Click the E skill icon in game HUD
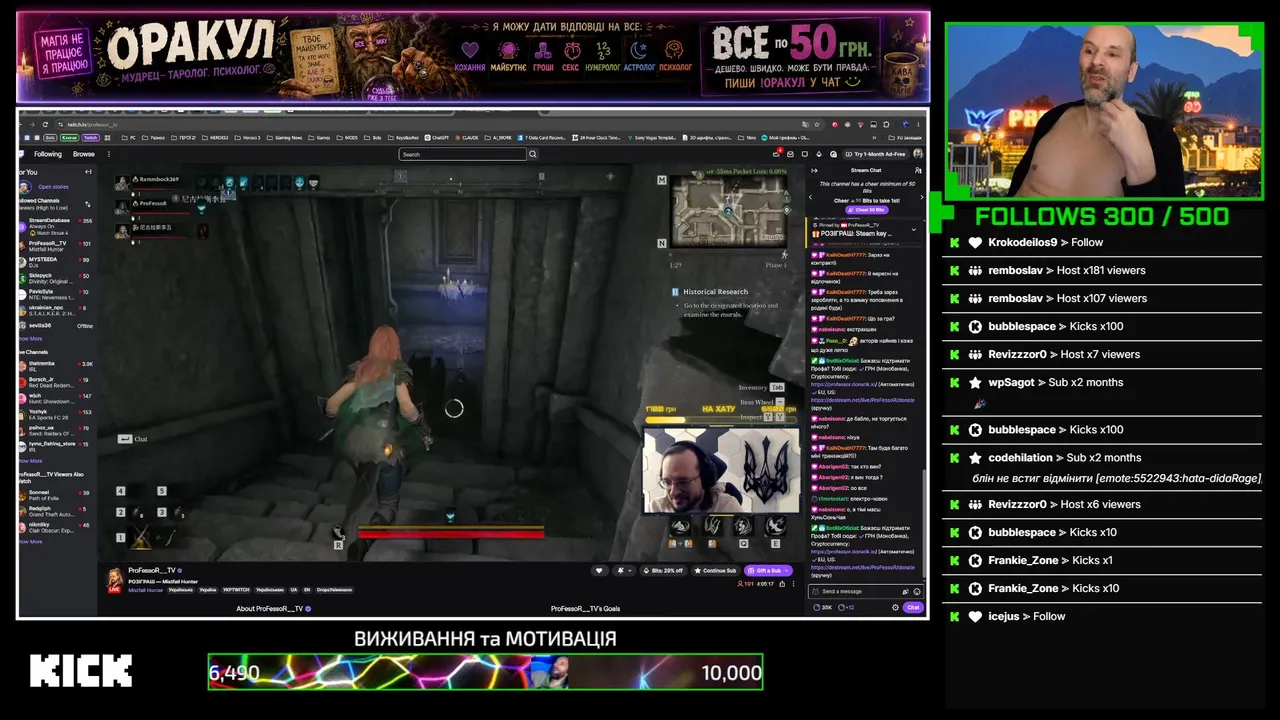Viewport: 1280px width, 720px height. [775, 528]
